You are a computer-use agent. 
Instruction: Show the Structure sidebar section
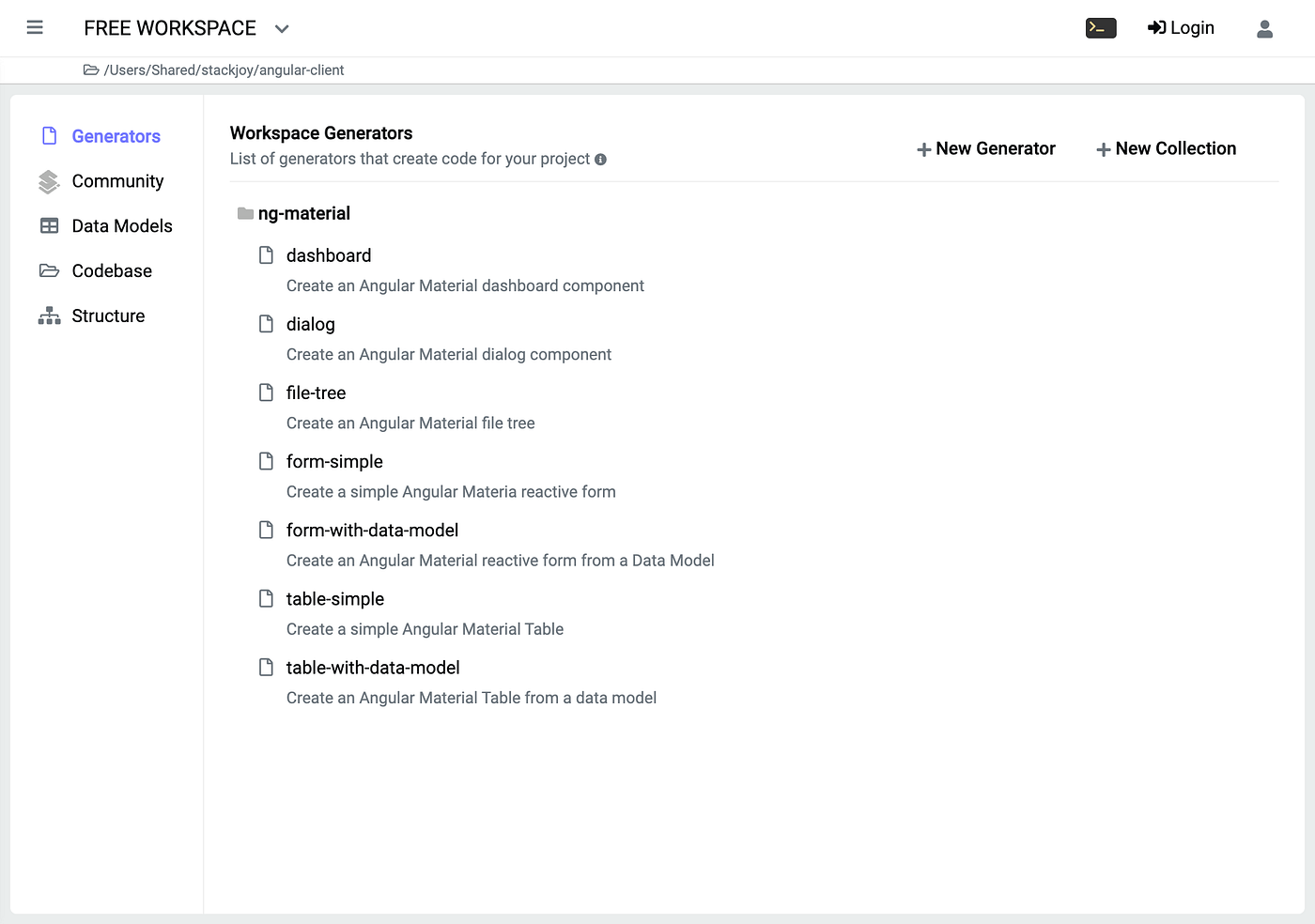(x=108, y=316)
